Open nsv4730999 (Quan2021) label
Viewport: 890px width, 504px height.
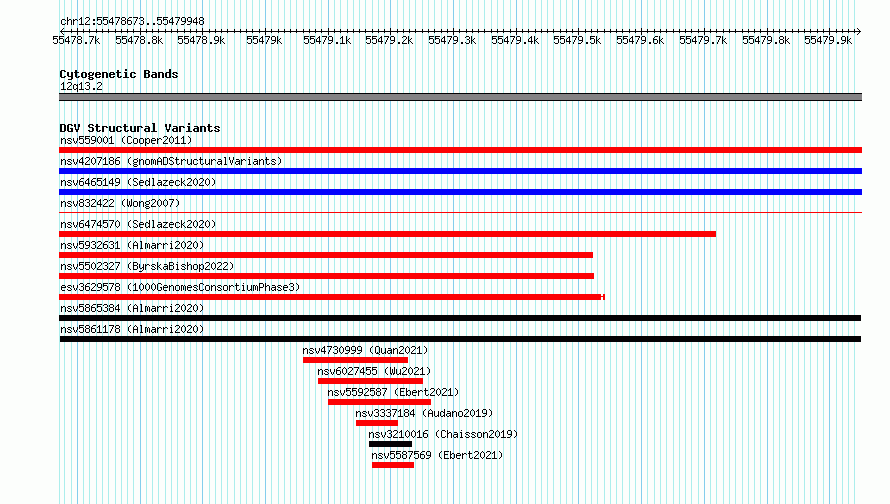[x=365, y=350]
